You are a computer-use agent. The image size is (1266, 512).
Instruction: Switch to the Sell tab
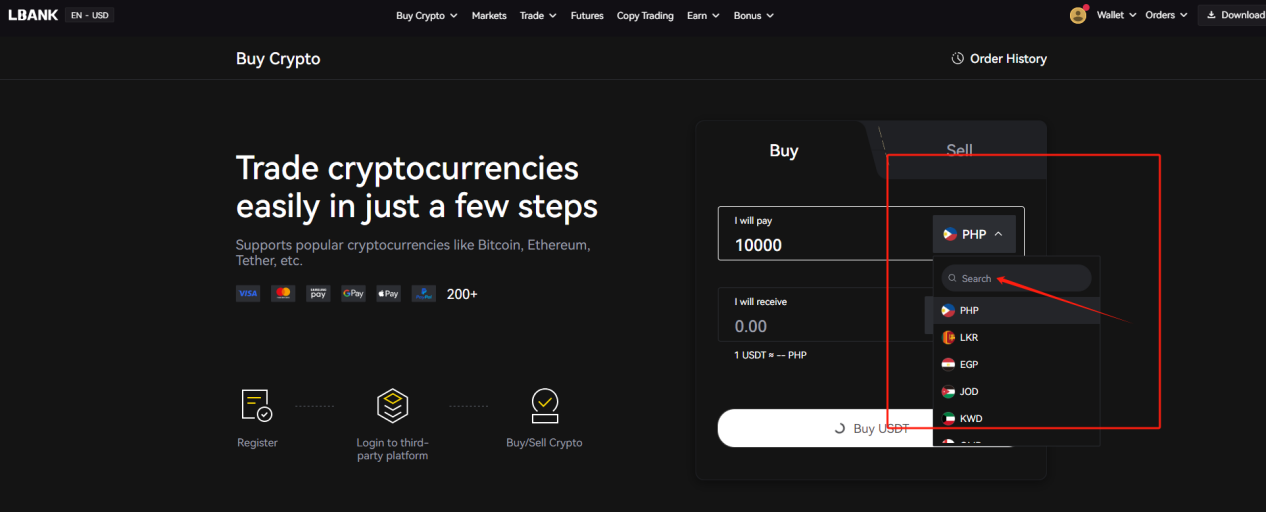tap(959, 150)
